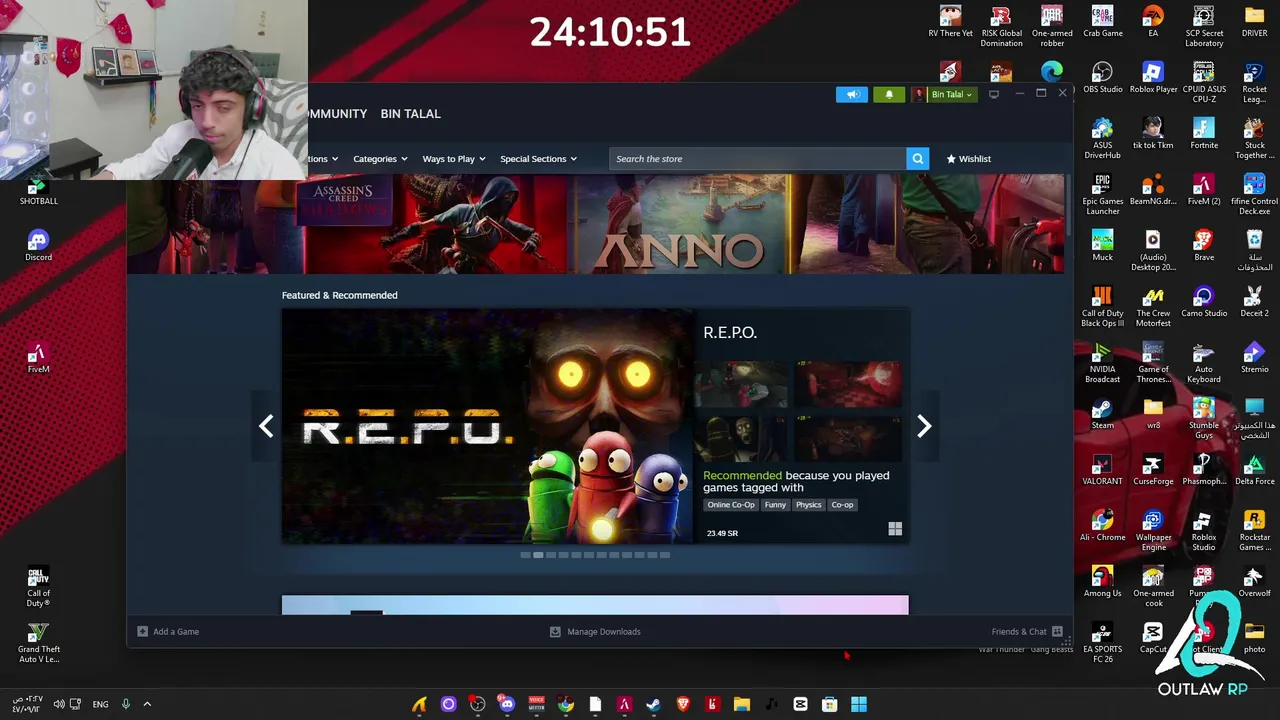Click the Steam icon in the taskbar
The height and width of the screenshot is (720, 1280).
(653, 705)
